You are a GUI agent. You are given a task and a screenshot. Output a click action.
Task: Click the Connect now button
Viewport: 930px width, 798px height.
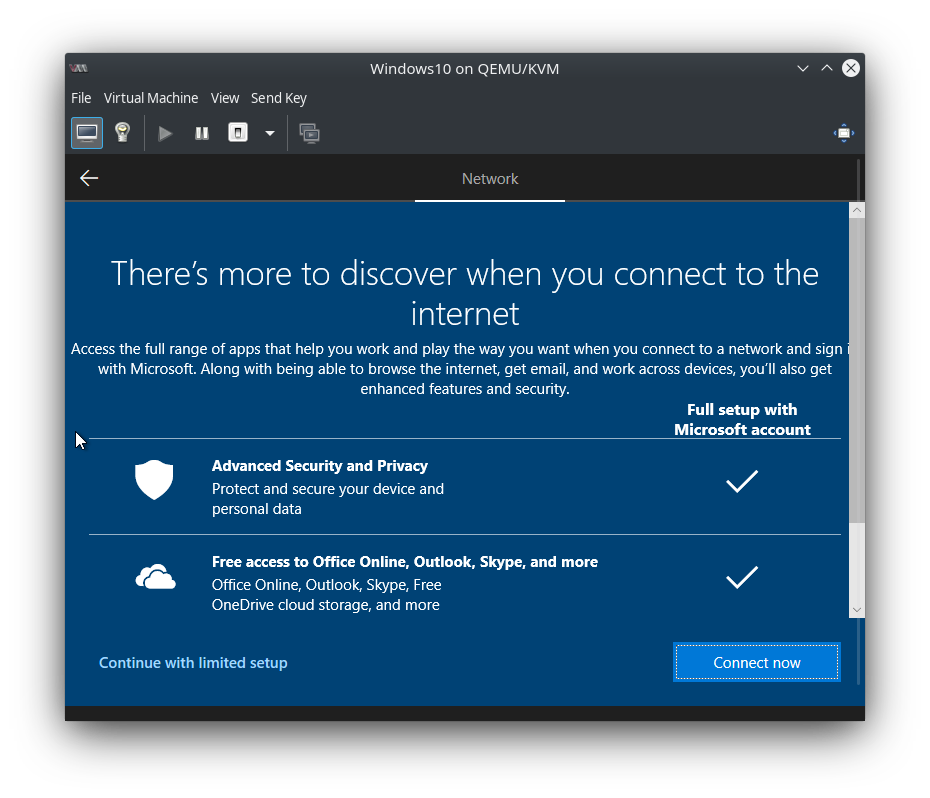coord(757,662)
